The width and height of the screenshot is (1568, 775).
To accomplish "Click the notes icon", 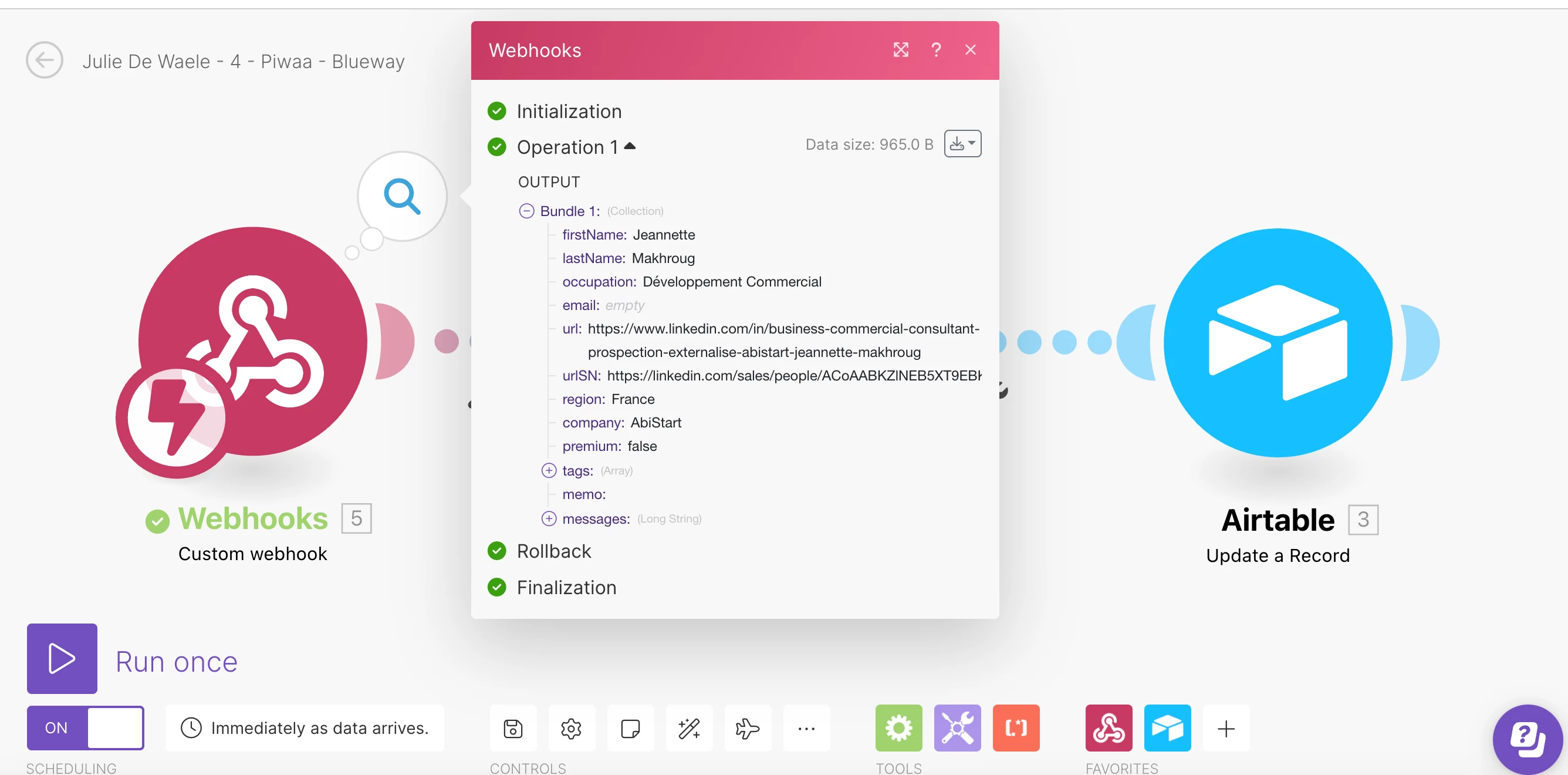I will click(630, 728).
